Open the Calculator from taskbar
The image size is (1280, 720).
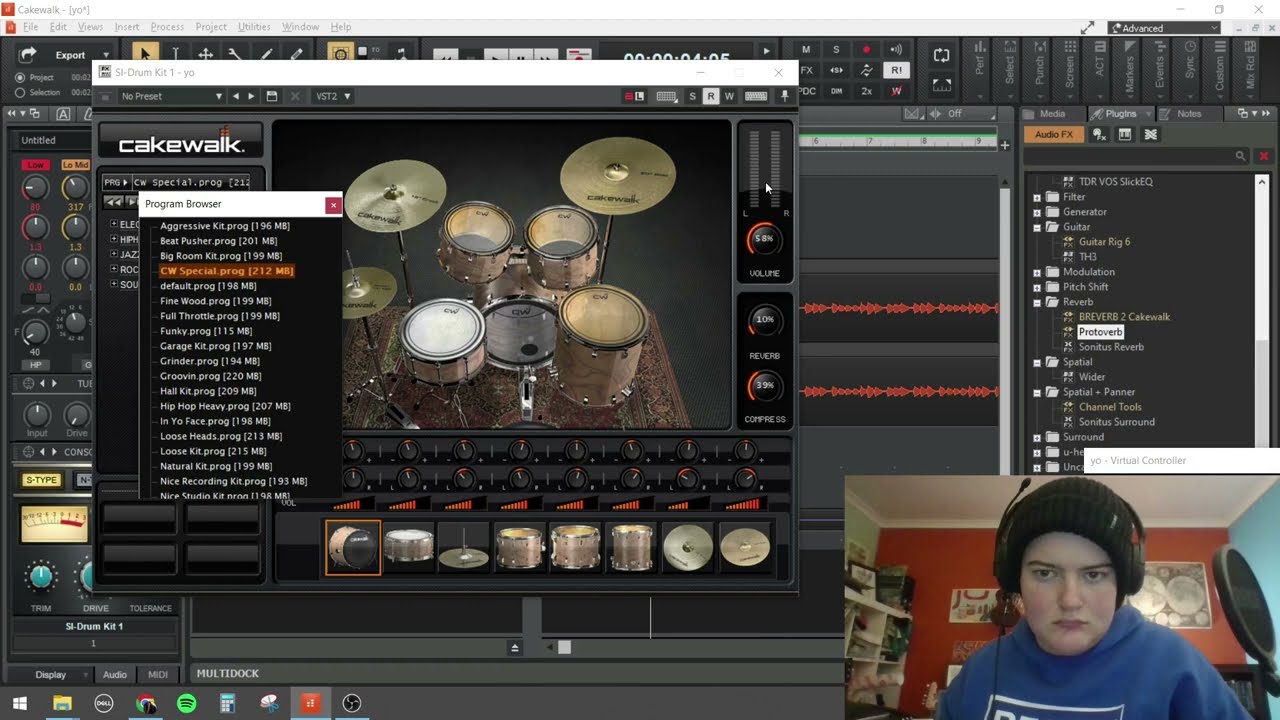(x=227, y=703)
